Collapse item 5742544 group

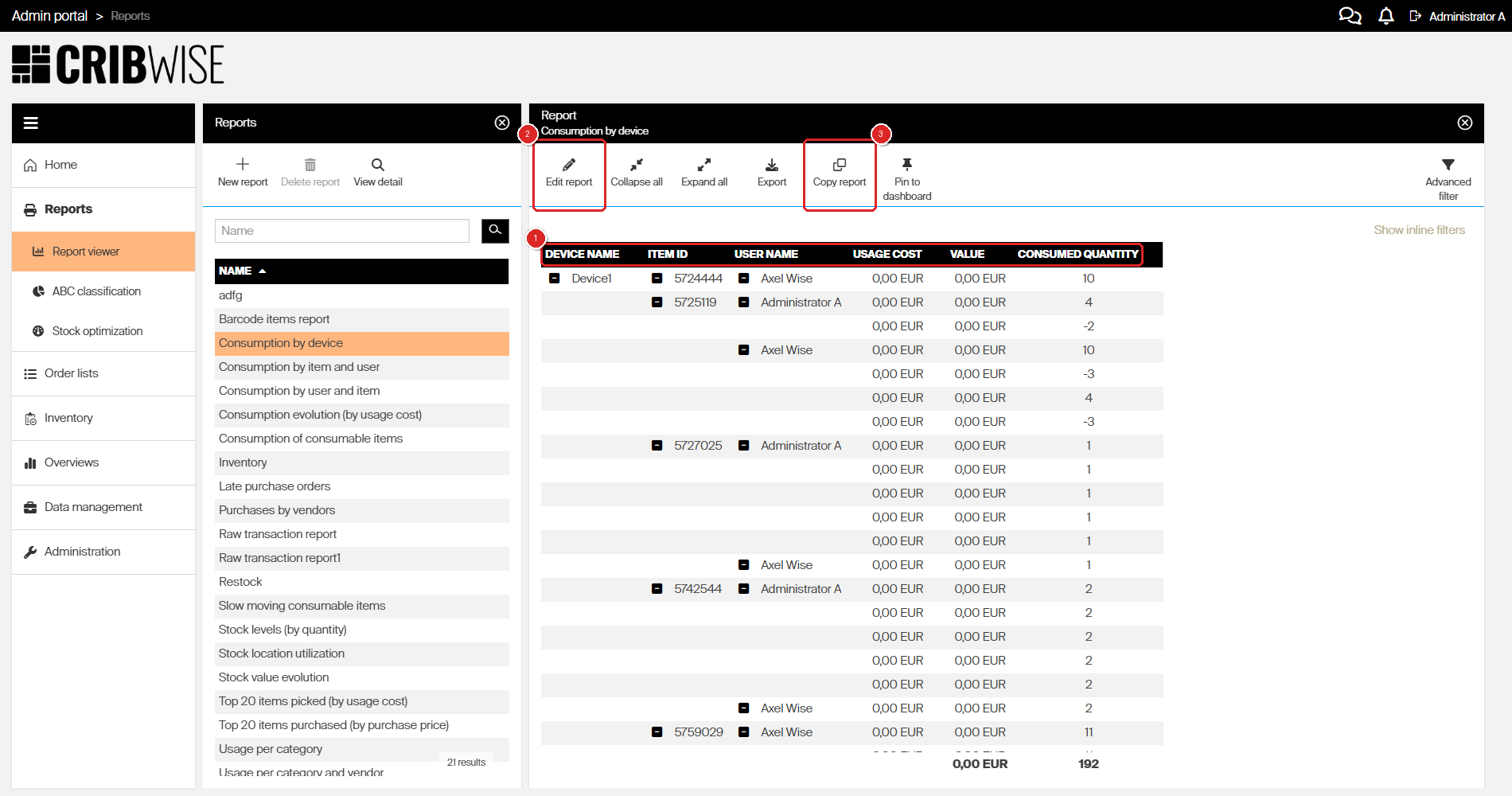(x=657, y=589)
